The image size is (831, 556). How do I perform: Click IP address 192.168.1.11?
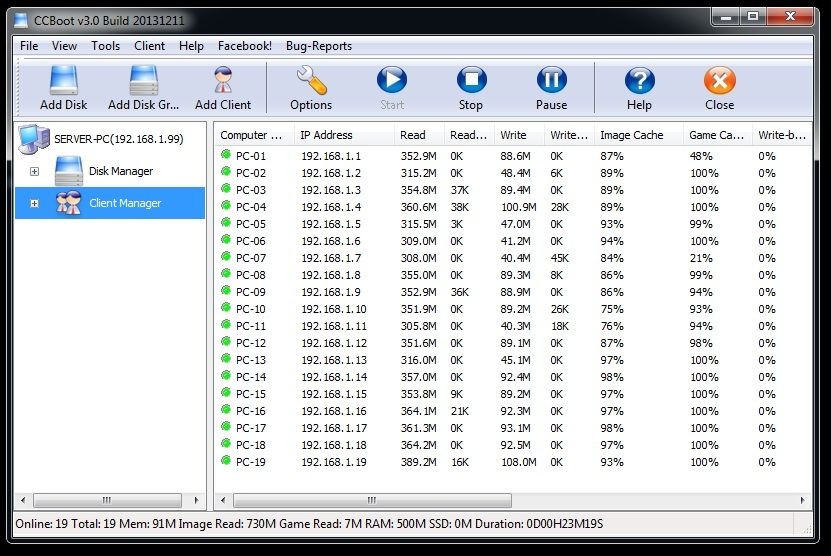pos(334,325)
